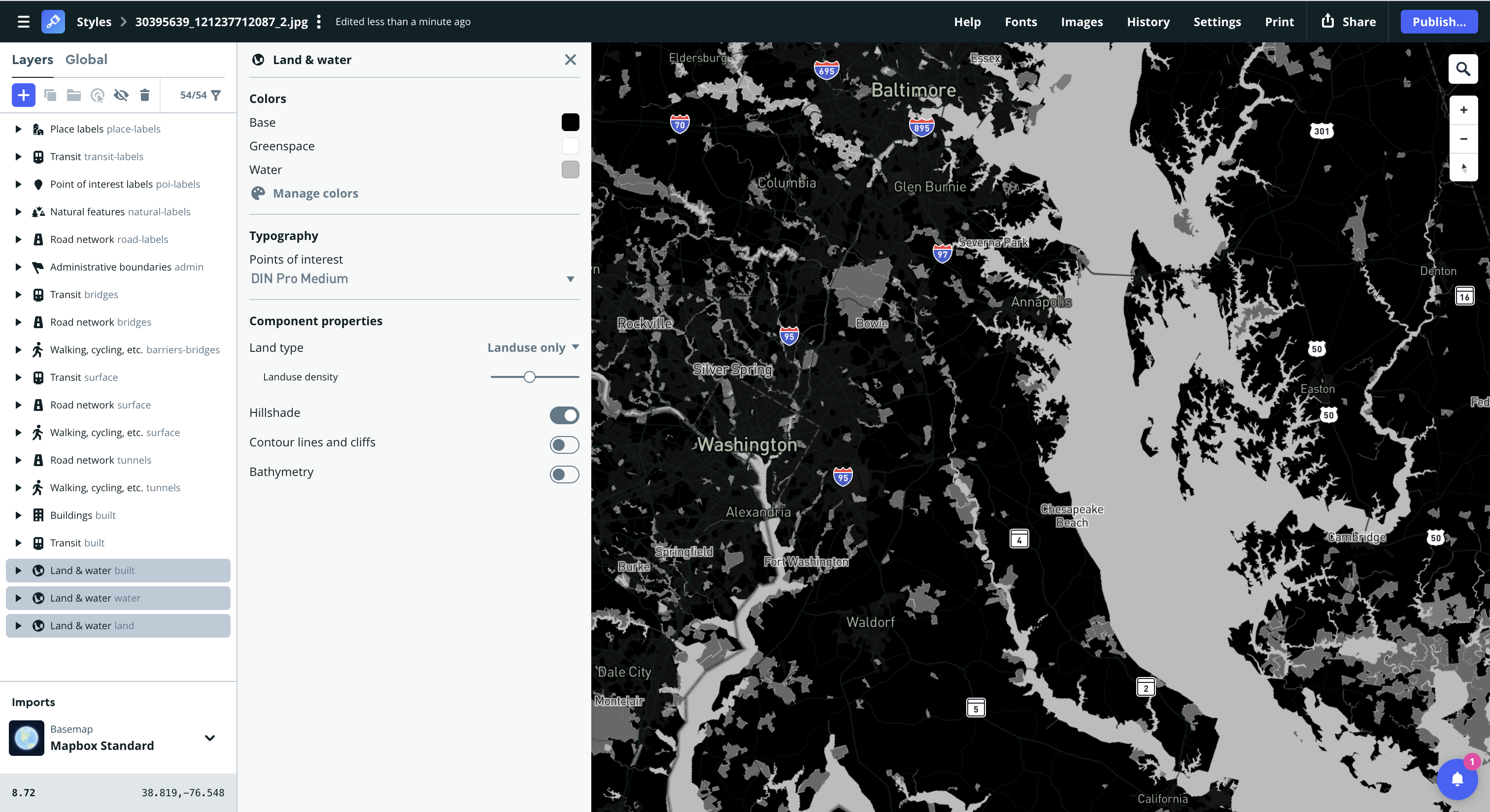Image resolution: width=1490 pixels, height=812 pixels.
Task: Click the duplicate layer icon
Action: (50, 95)
